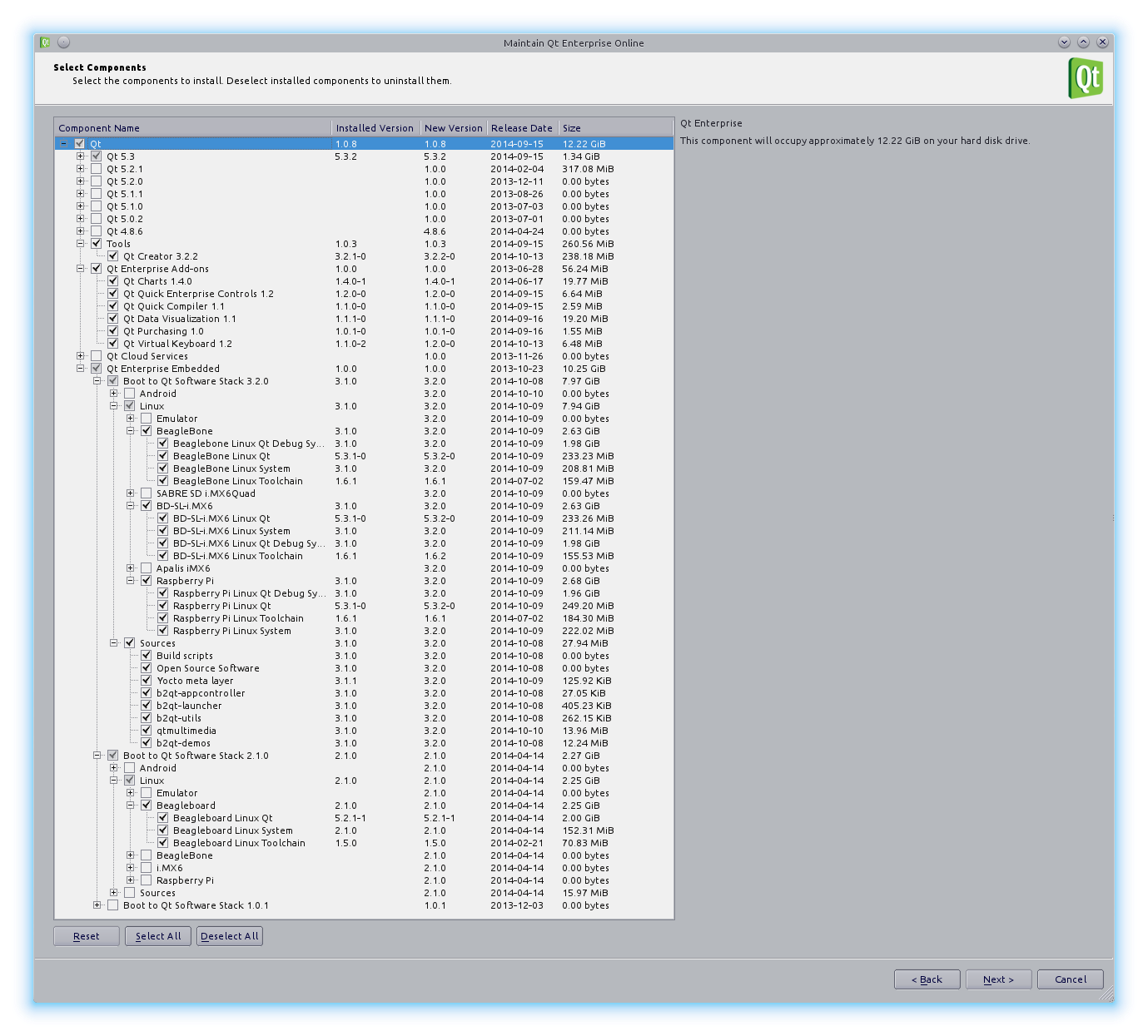This screenshot has height=1036, width=1148.
Task: Click the Deselect All button
Action: click(x=230, y=936)
